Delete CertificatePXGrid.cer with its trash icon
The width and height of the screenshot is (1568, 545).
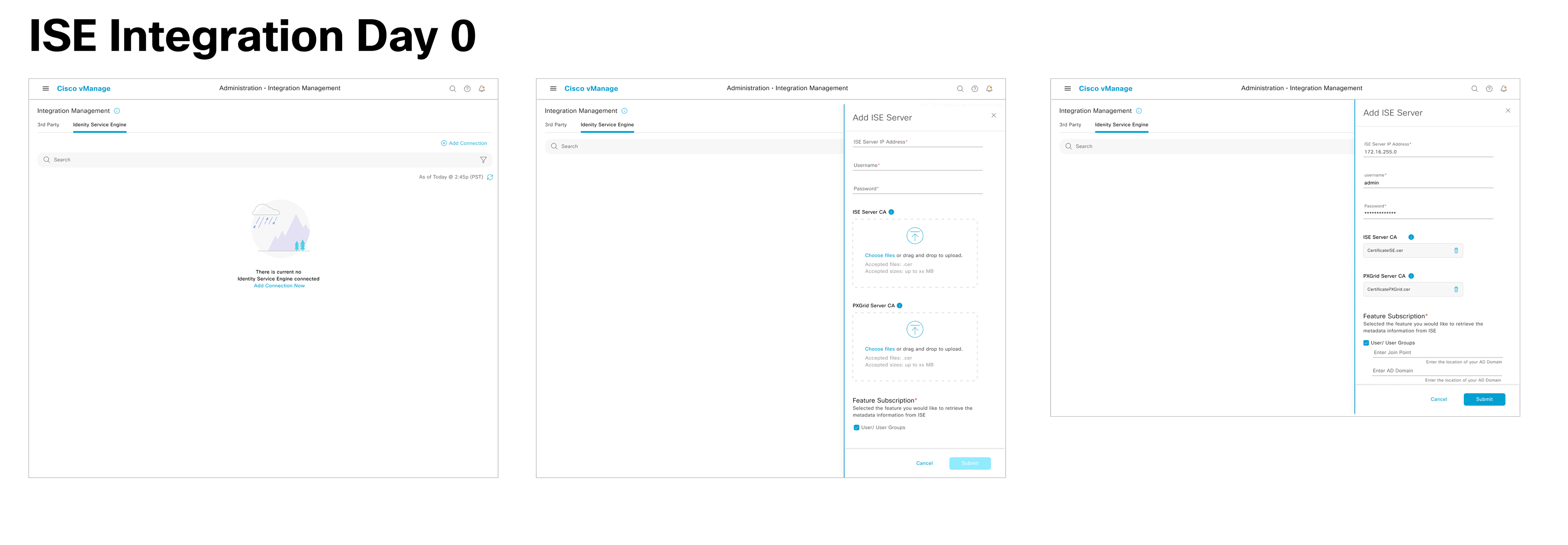click(x=1456, y=289)
